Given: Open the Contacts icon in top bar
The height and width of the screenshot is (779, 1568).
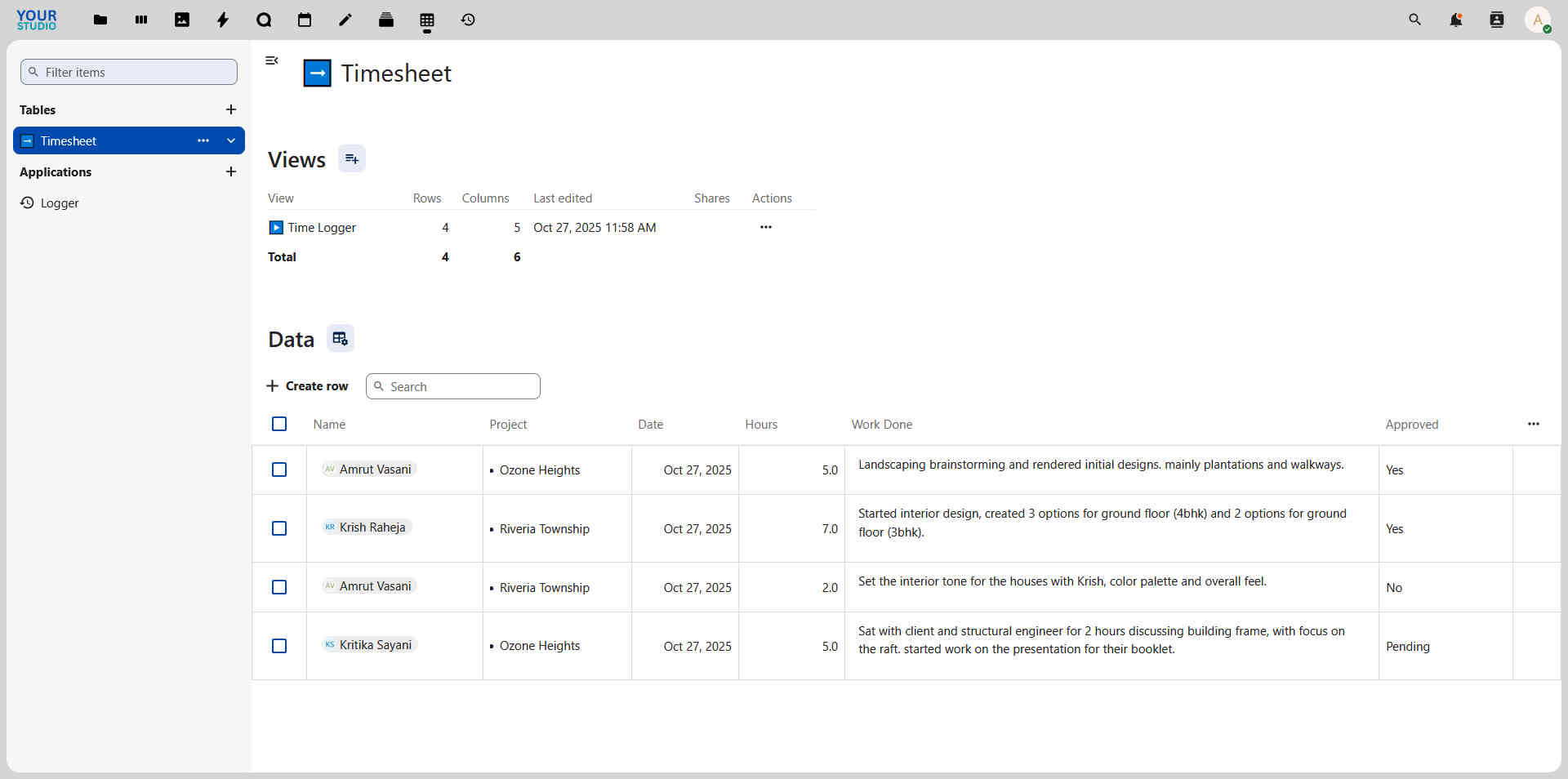Looking at the screenshot, I should pos(1497,20).
